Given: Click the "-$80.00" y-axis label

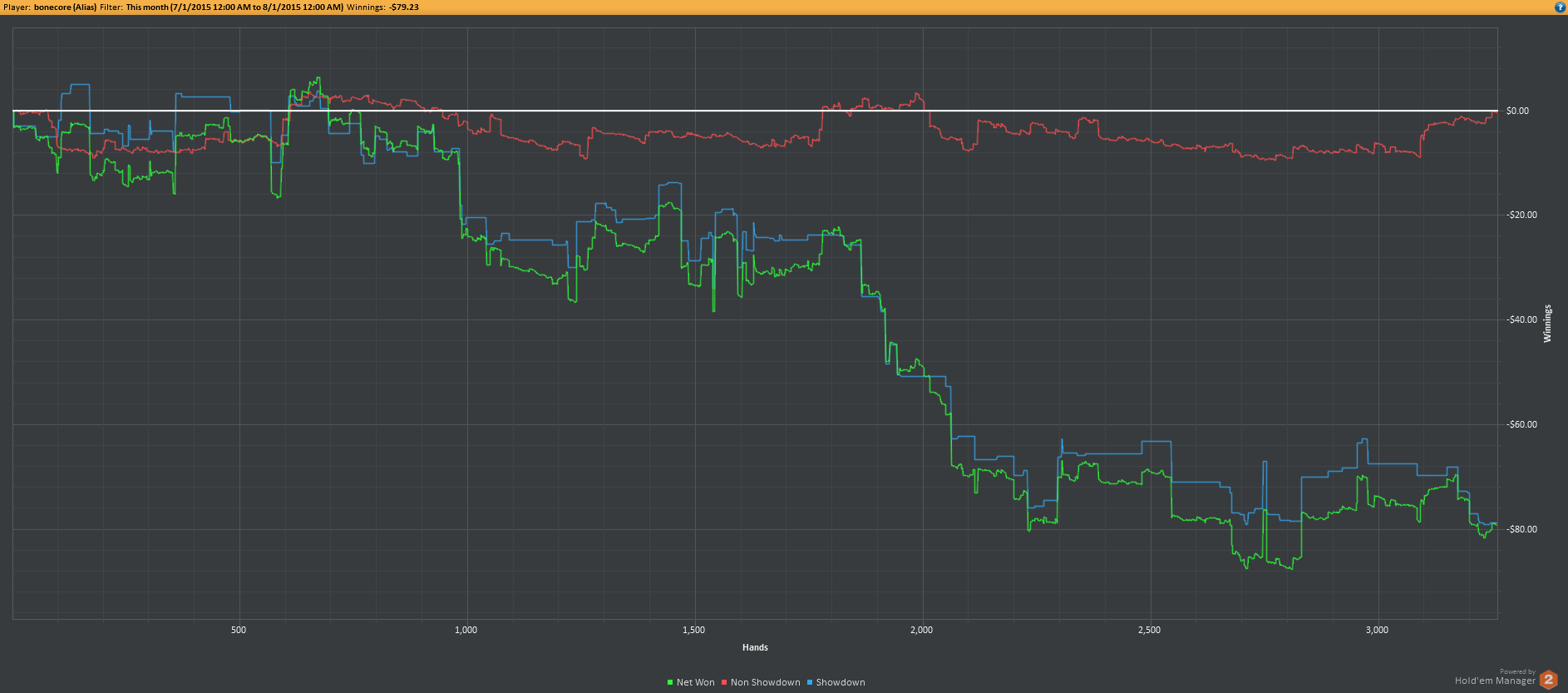Looking at the screenshot, I should [x=1521, y=529].
